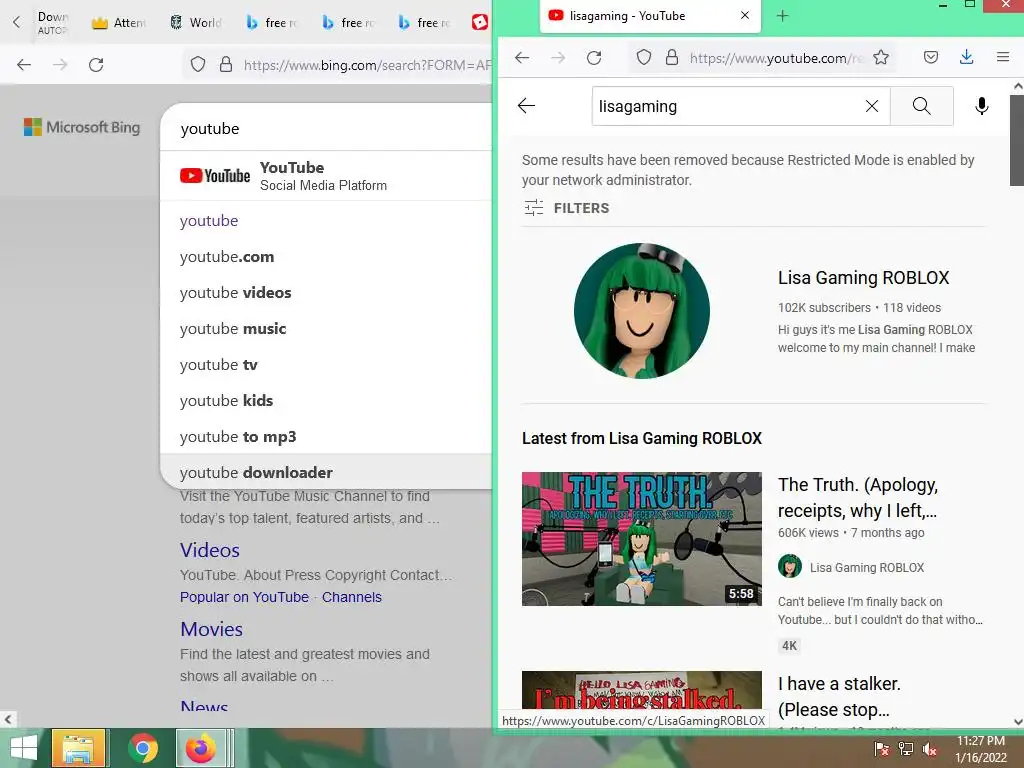
Task: Play The Truth video thumbnail
Action: pyautogui.click(x=641, y=539)
